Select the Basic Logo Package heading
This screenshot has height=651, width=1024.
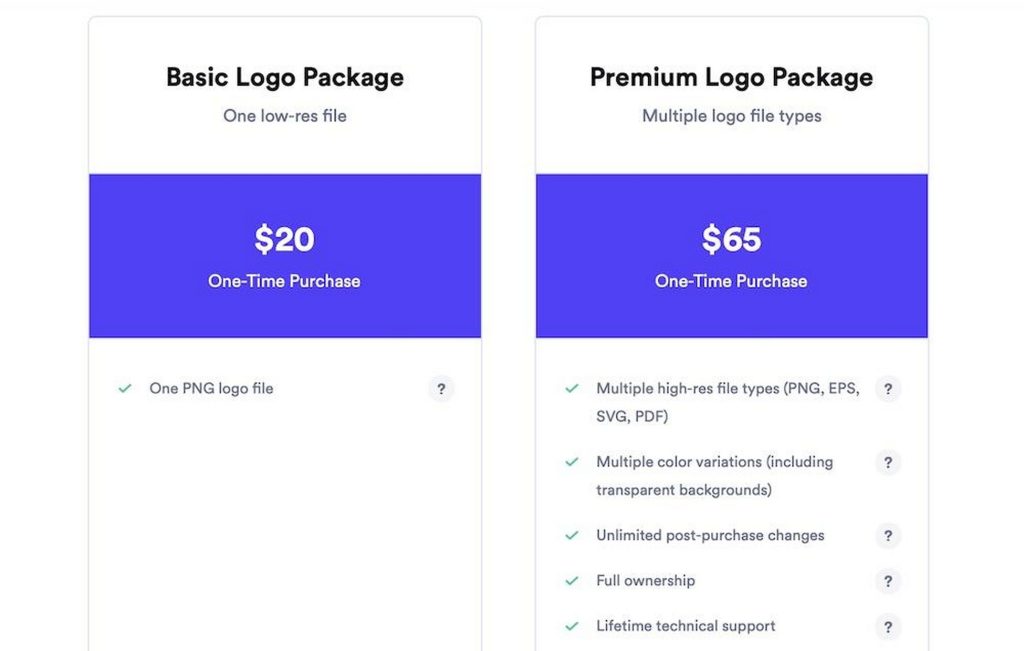[x=285, y=77]
